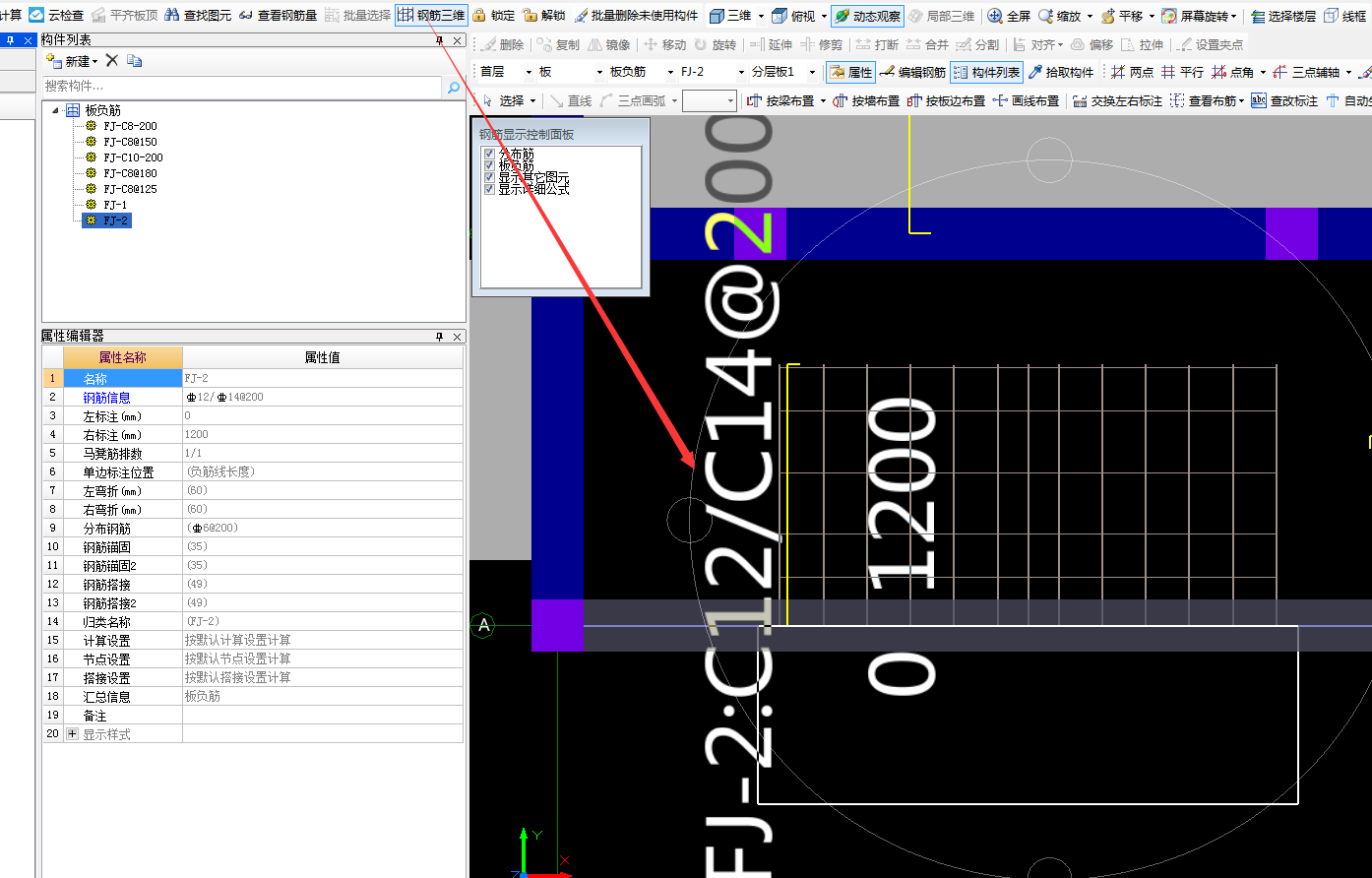1372x878 pixels.
Task: Click the 备注 property value cell
Action: (x=322, y=715)
